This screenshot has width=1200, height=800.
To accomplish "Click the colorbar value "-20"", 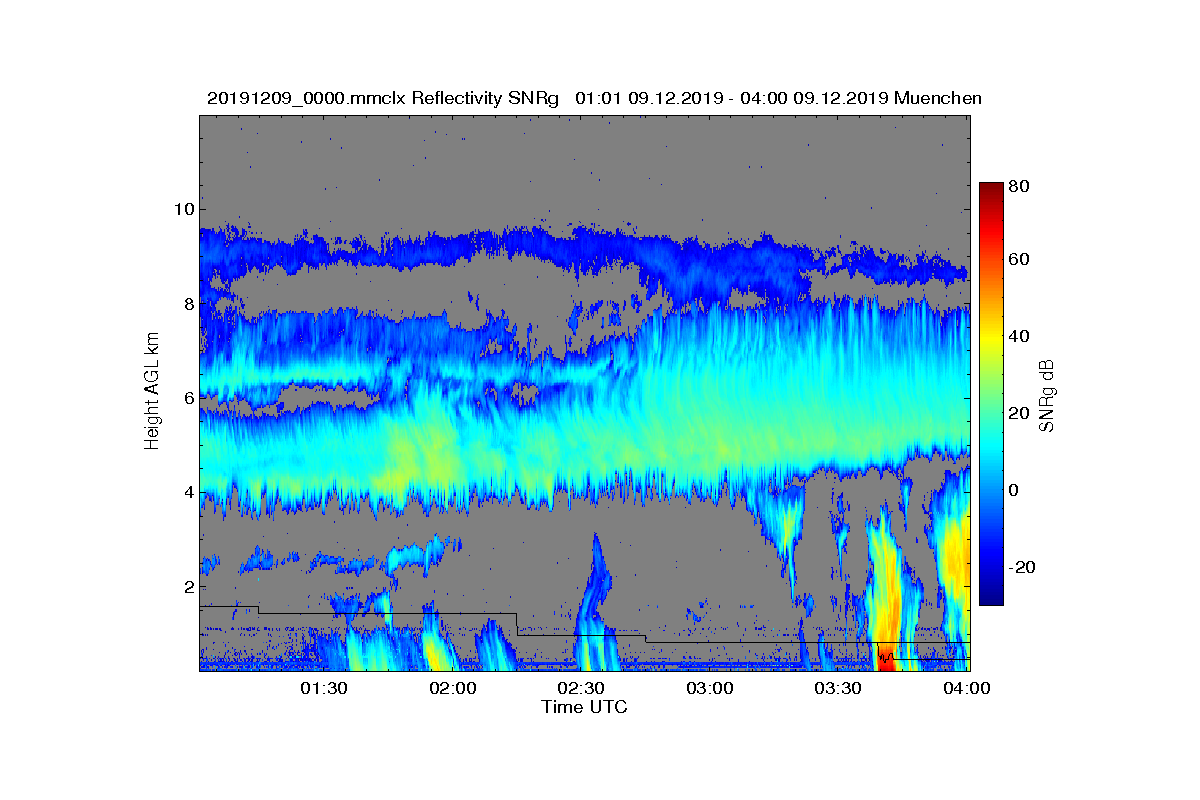I will pos(1022,567).
